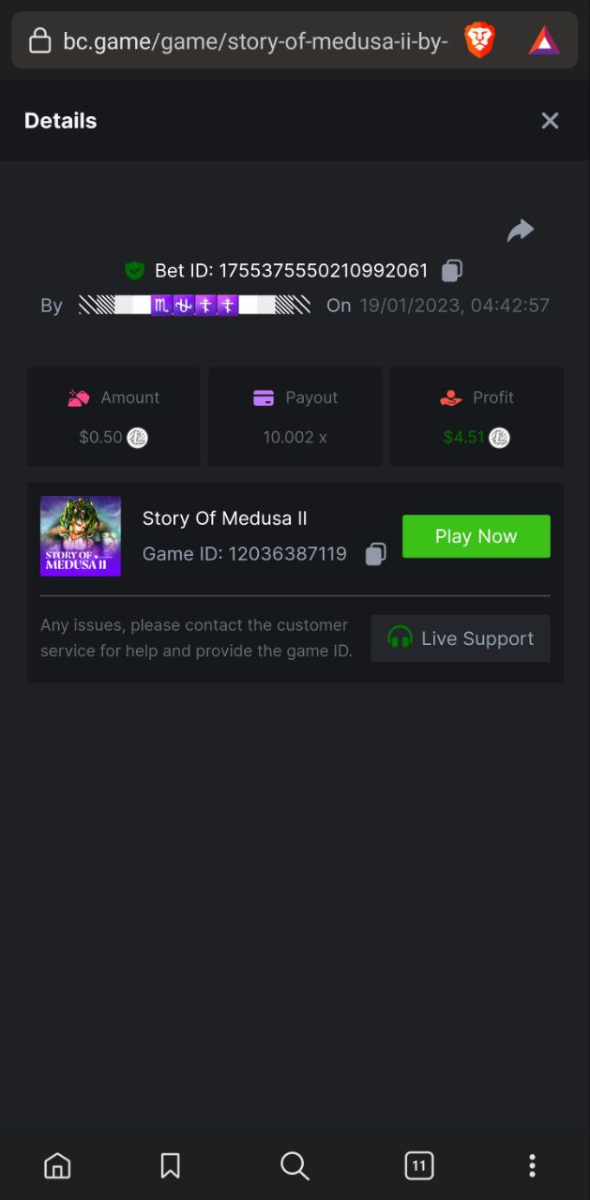This screenshot has width=590, height=1200.
Task: Copy the Bet ID to clipboard
Action: 452,270
